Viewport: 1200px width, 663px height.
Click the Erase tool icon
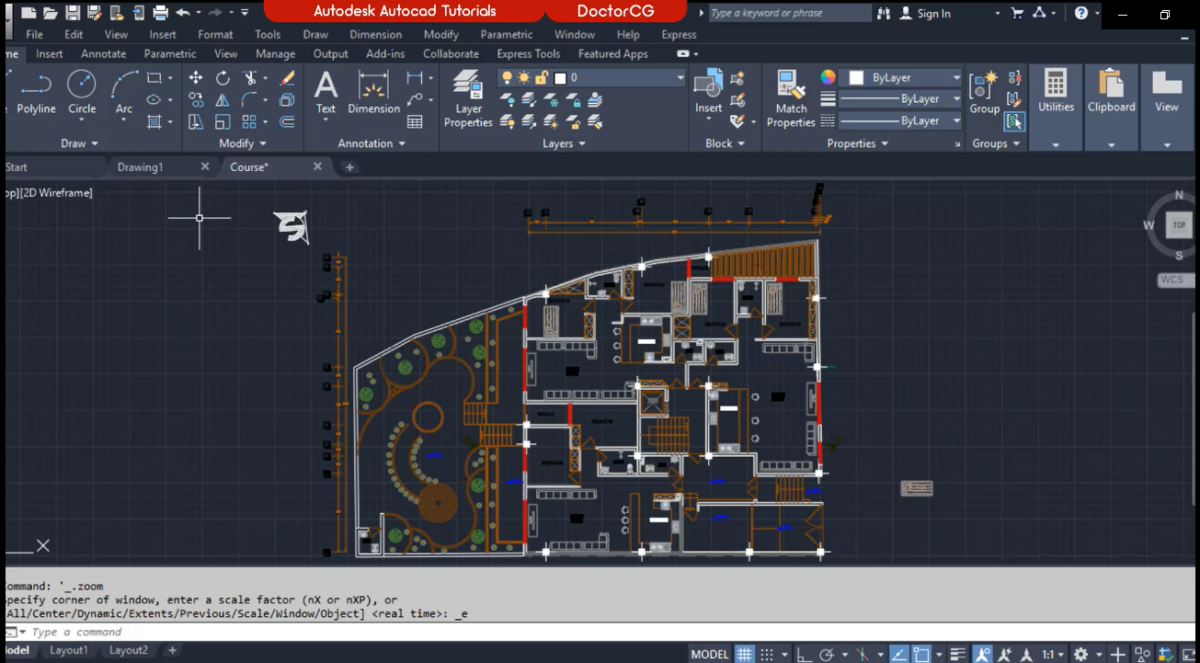287,78
